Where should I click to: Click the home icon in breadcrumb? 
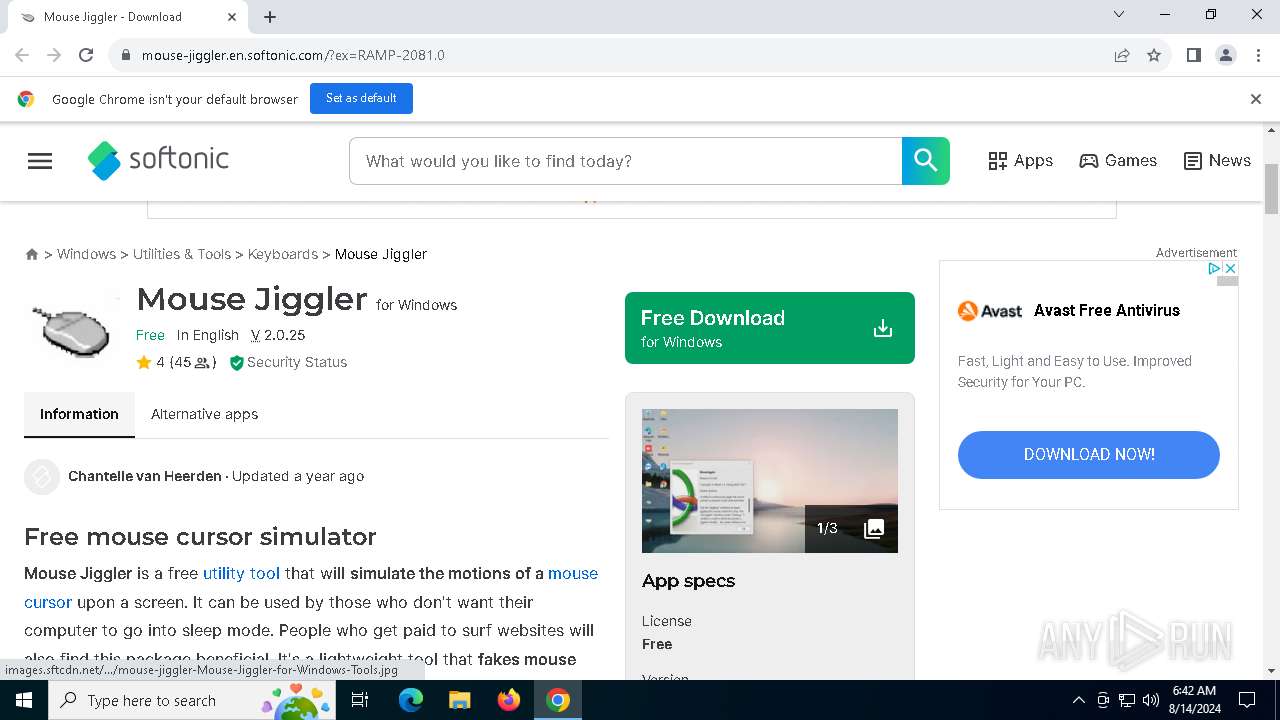click(32, 255)
